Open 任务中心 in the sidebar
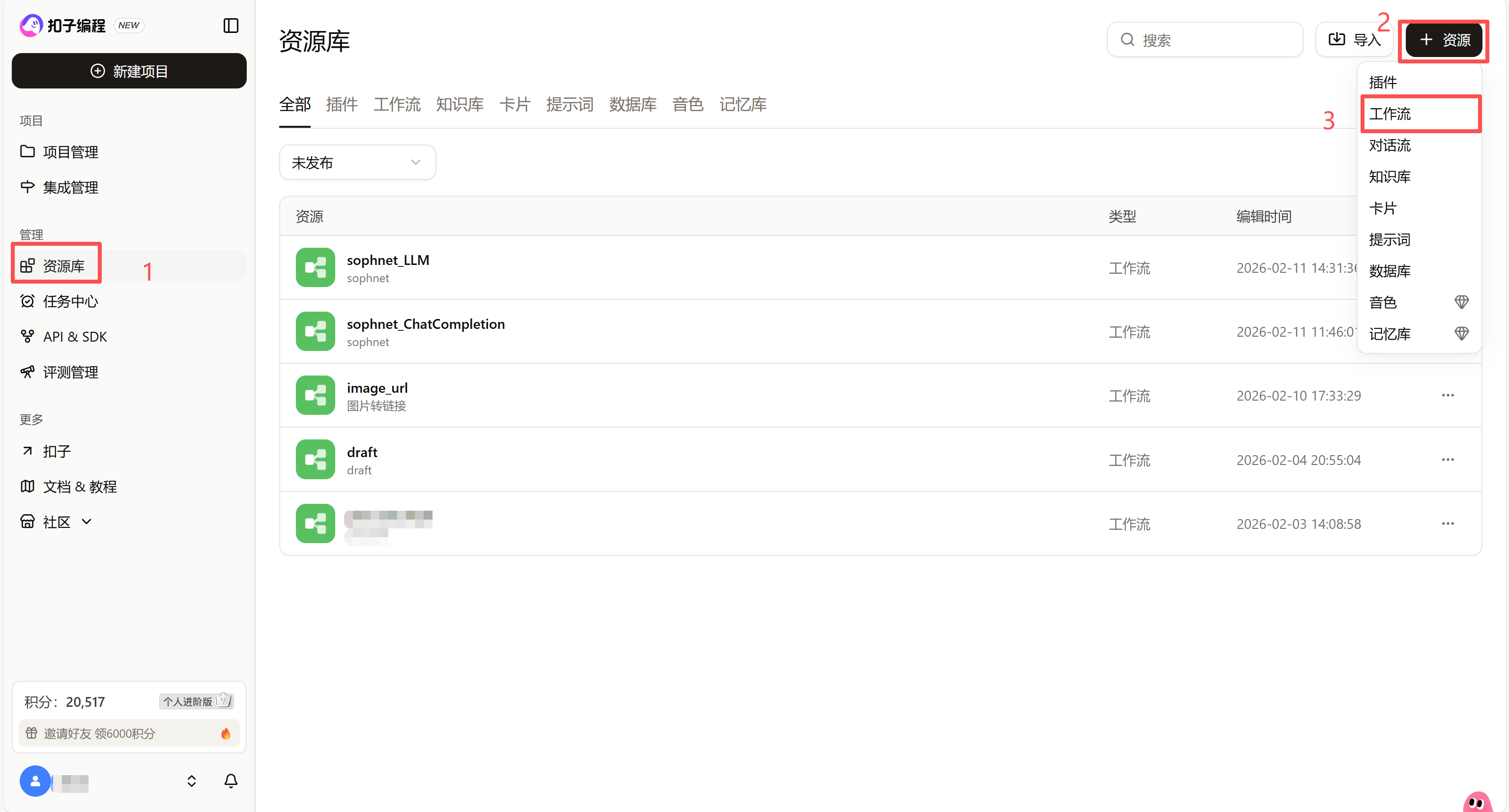 coord(70,301)
